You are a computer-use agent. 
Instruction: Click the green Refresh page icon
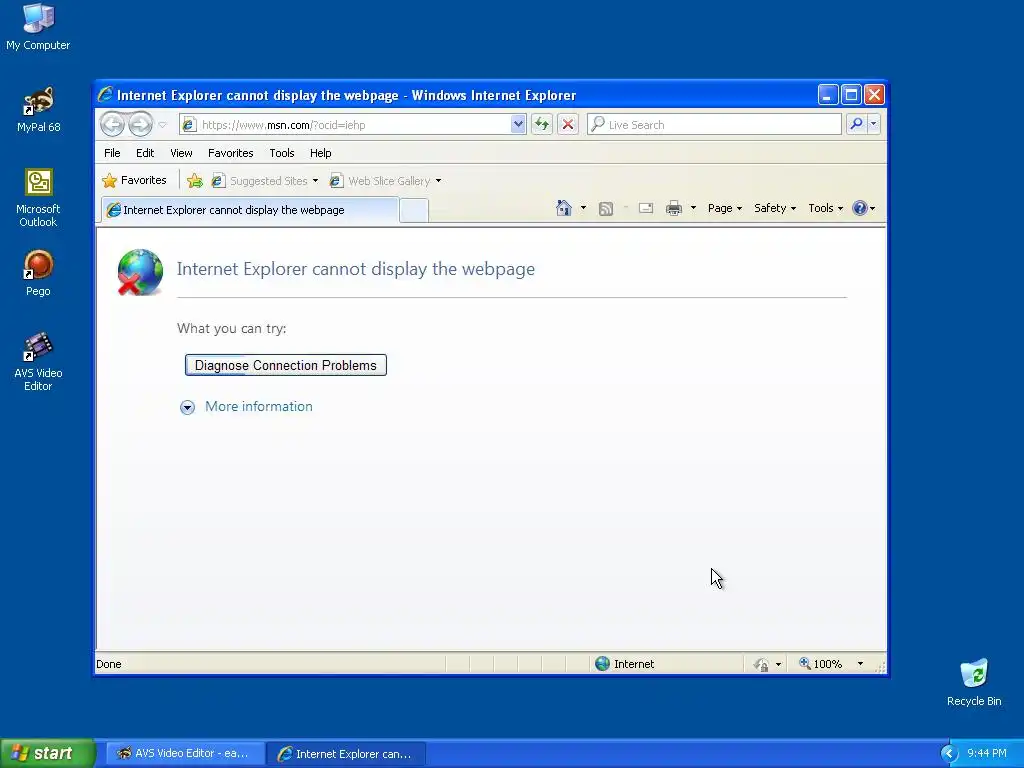(x=542, y=124)
